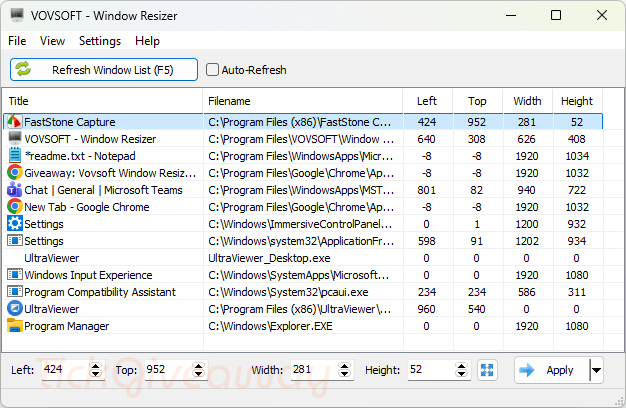The image size is (626, 408).
Task: Click the VOVSOFT Window Resizer row icon
Action: pyautogui.click(x=14, y=139)
